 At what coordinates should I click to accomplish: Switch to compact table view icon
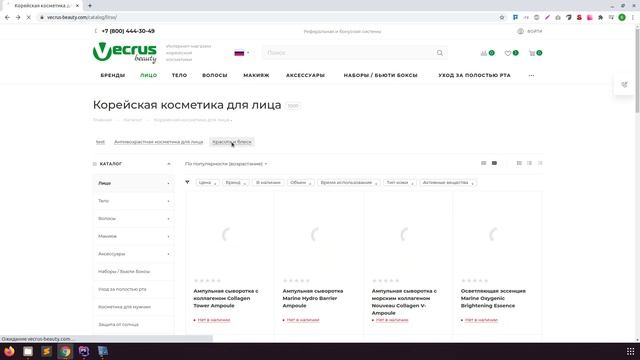coord(540,163)
